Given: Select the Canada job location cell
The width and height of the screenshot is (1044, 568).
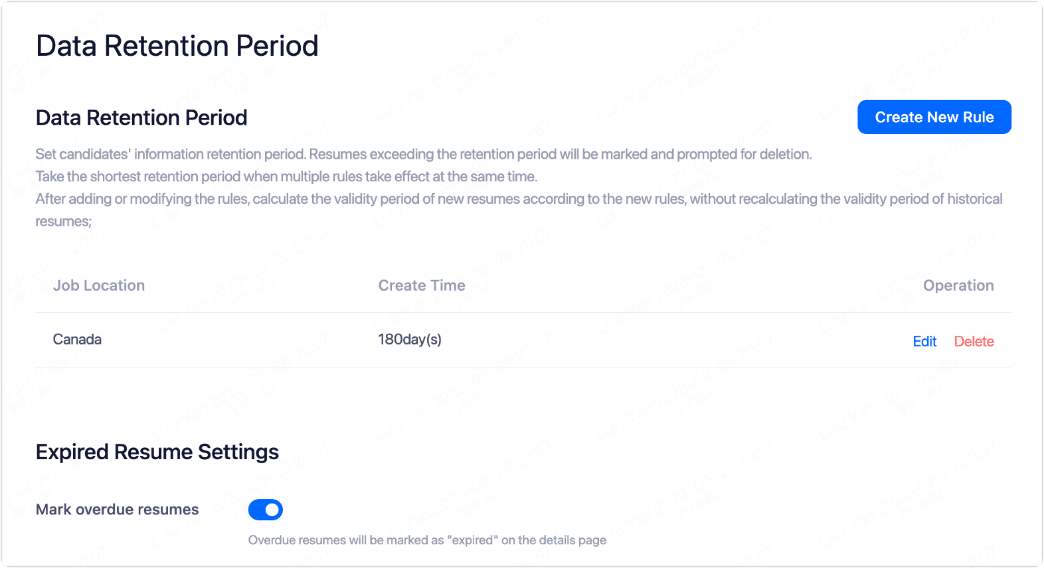Looking at the screenshot, I should [x=77, y=339].
